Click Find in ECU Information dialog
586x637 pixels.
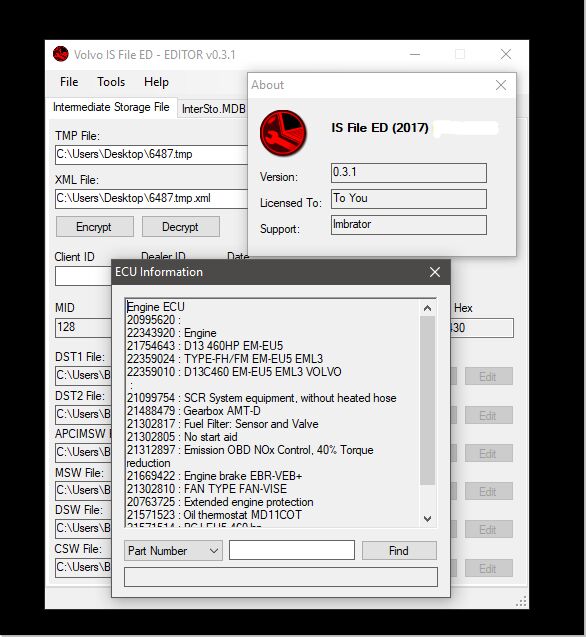(x=399, y=550)
